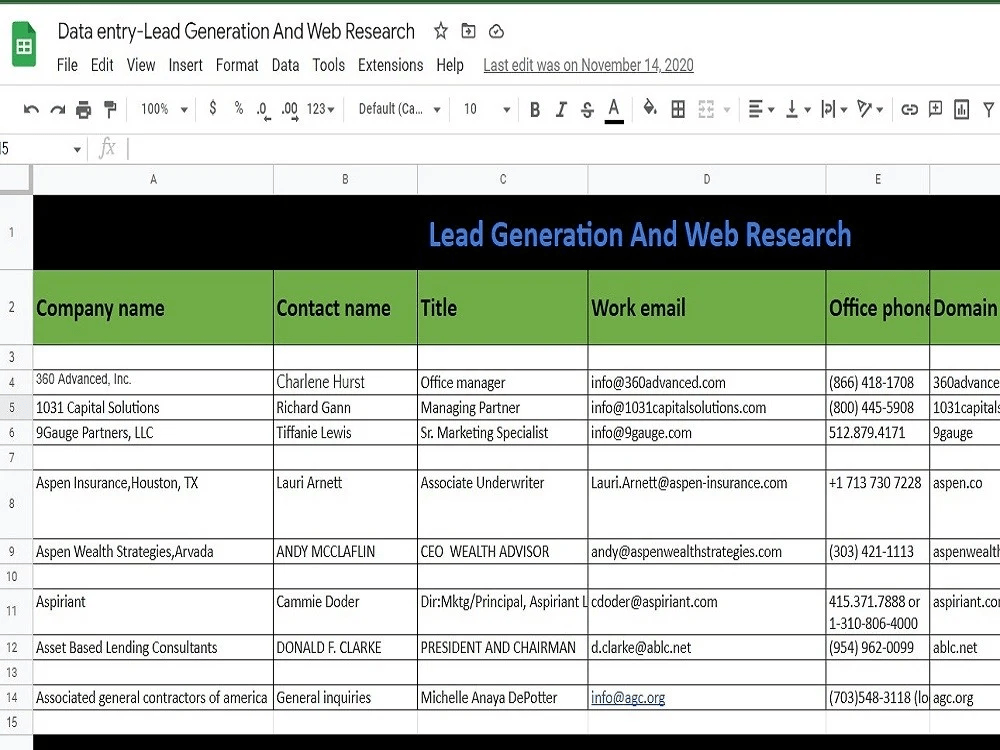Image resolution: width=1000 pixels, height=750 pixels.
Task: Open the Format menu
Action: tap(237, 65)
